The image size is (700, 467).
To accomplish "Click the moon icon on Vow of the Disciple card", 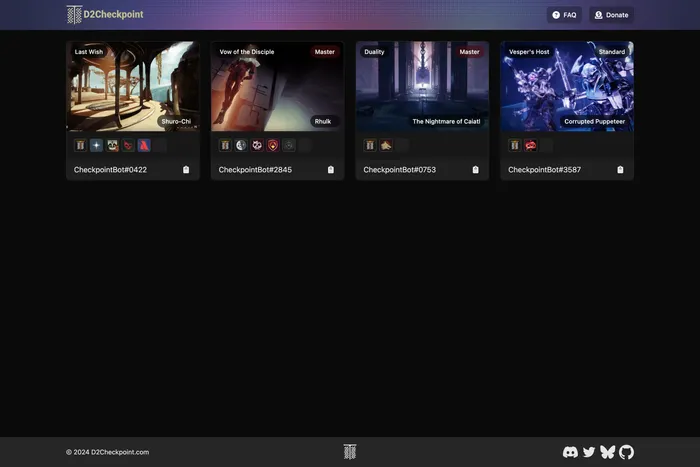I will pos(241,145).
